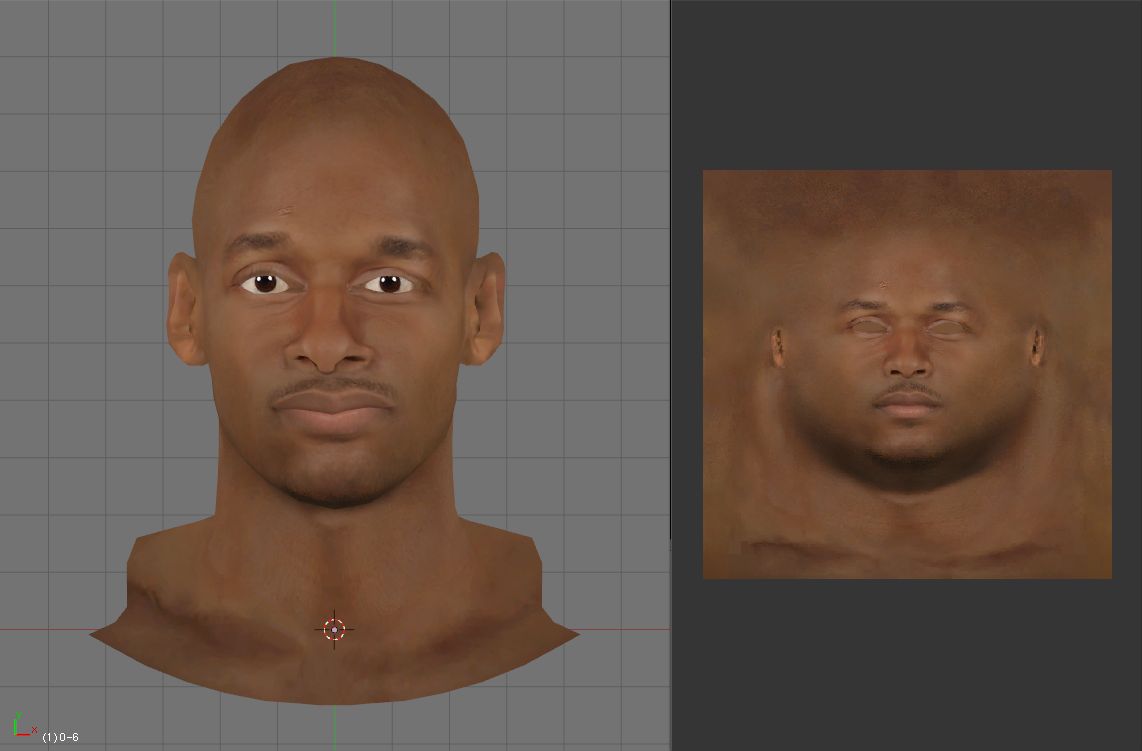Select the 3D model's eye on the viewport's right
1142x751 pixels.
[x=389, y=284]
